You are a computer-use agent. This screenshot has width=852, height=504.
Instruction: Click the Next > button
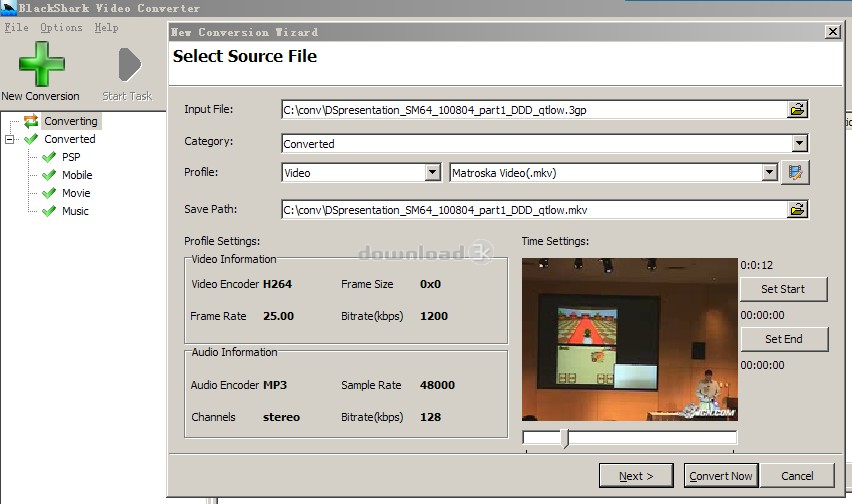pos(636,476)
